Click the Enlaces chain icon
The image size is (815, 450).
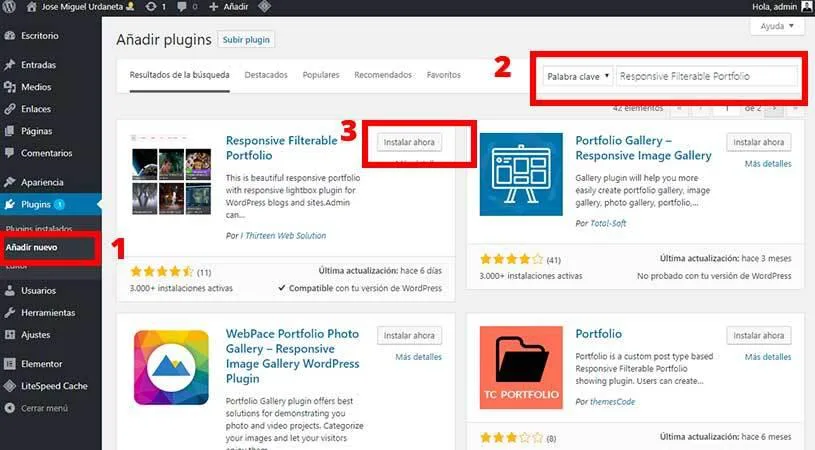[9, 109]
